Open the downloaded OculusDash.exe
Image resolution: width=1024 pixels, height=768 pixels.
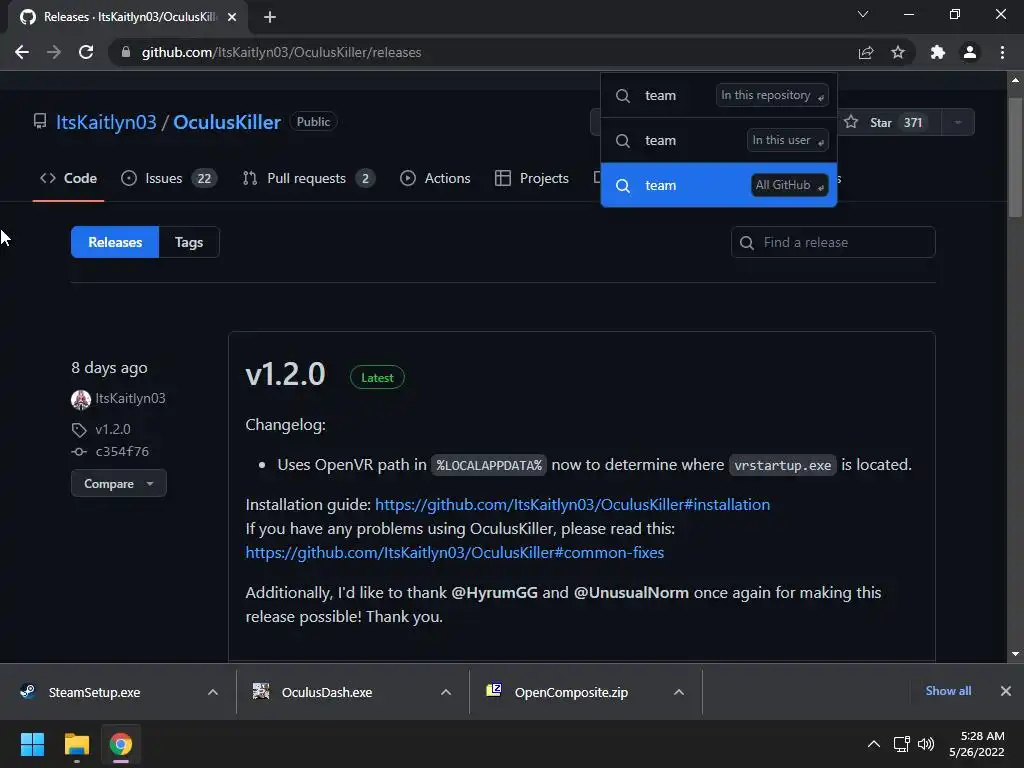pos(327,692)
